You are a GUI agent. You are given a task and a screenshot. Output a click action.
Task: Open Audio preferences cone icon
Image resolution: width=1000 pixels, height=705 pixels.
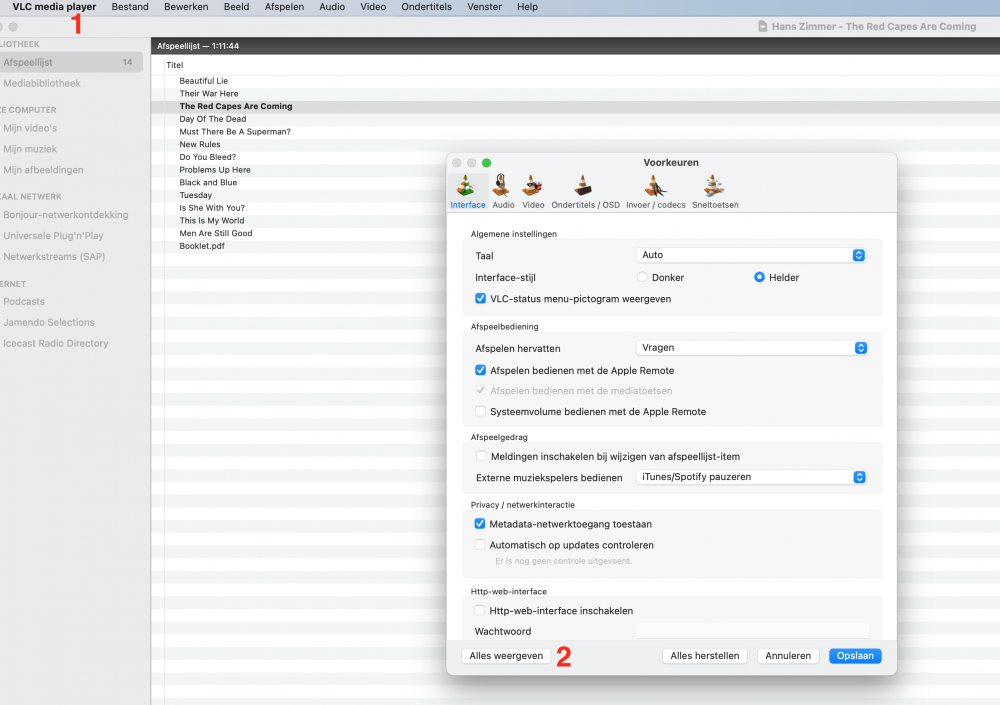(503, 187)
